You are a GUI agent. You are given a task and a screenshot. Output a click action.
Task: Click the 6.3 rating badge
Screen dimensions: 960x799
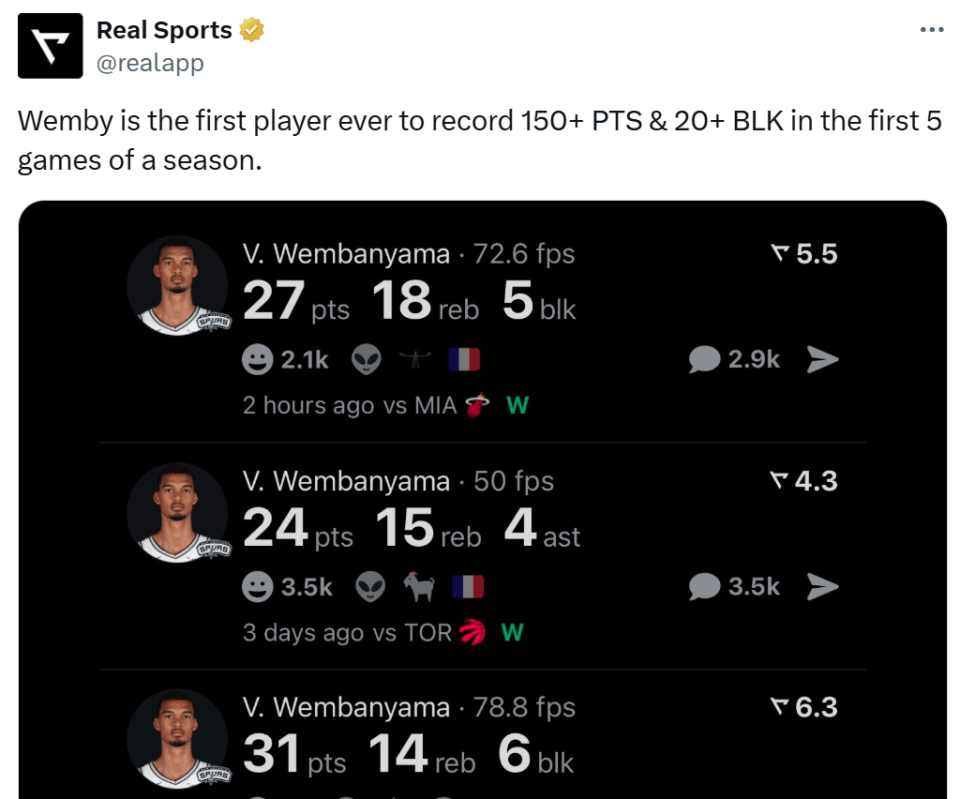tap(805, 708)
